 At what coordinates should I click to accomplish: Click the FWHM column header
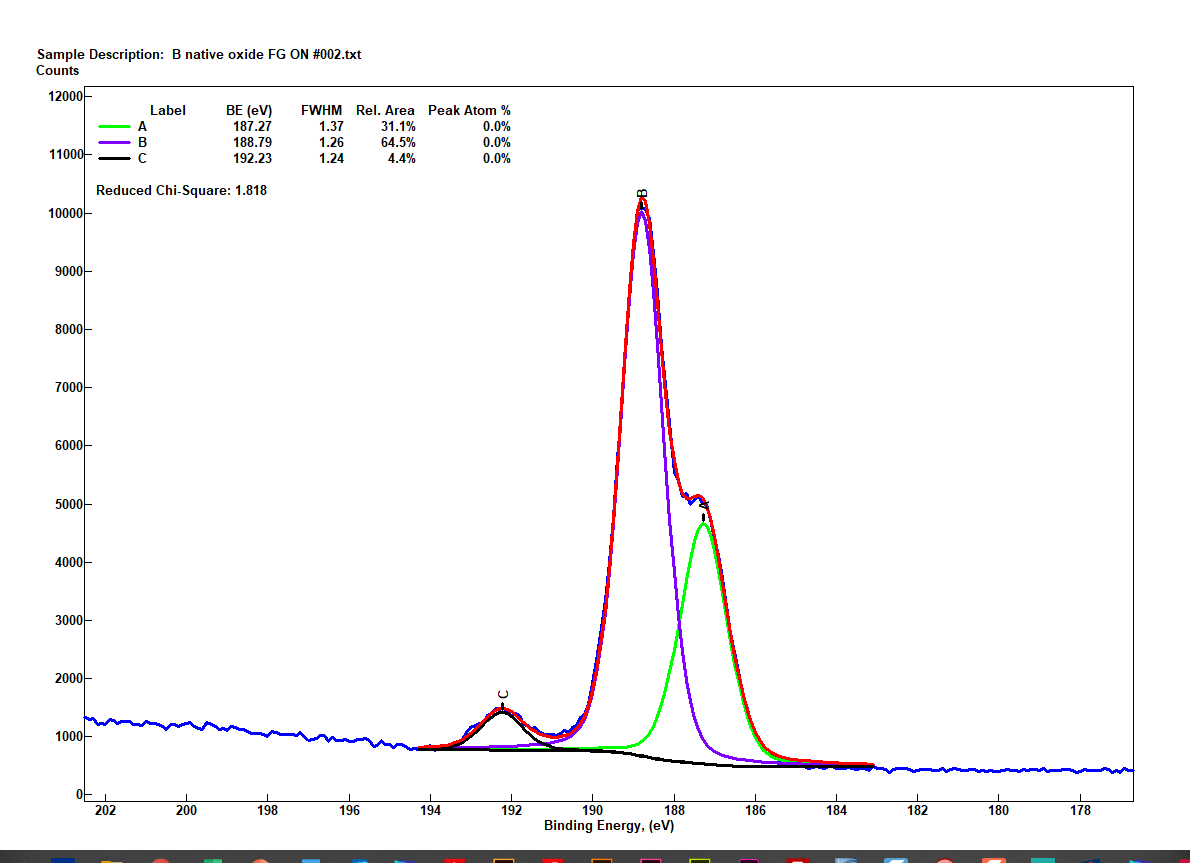click(322, 110)
